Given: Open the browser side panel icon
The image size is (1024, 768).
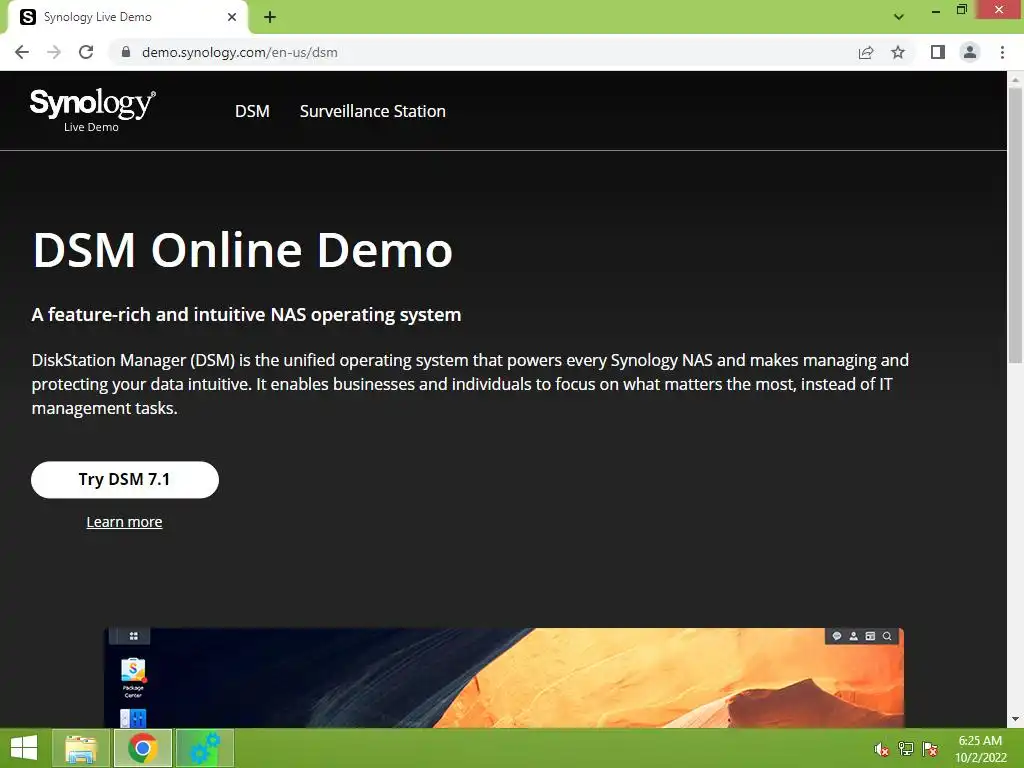Looking at the screenshot, I should (938, 52).
